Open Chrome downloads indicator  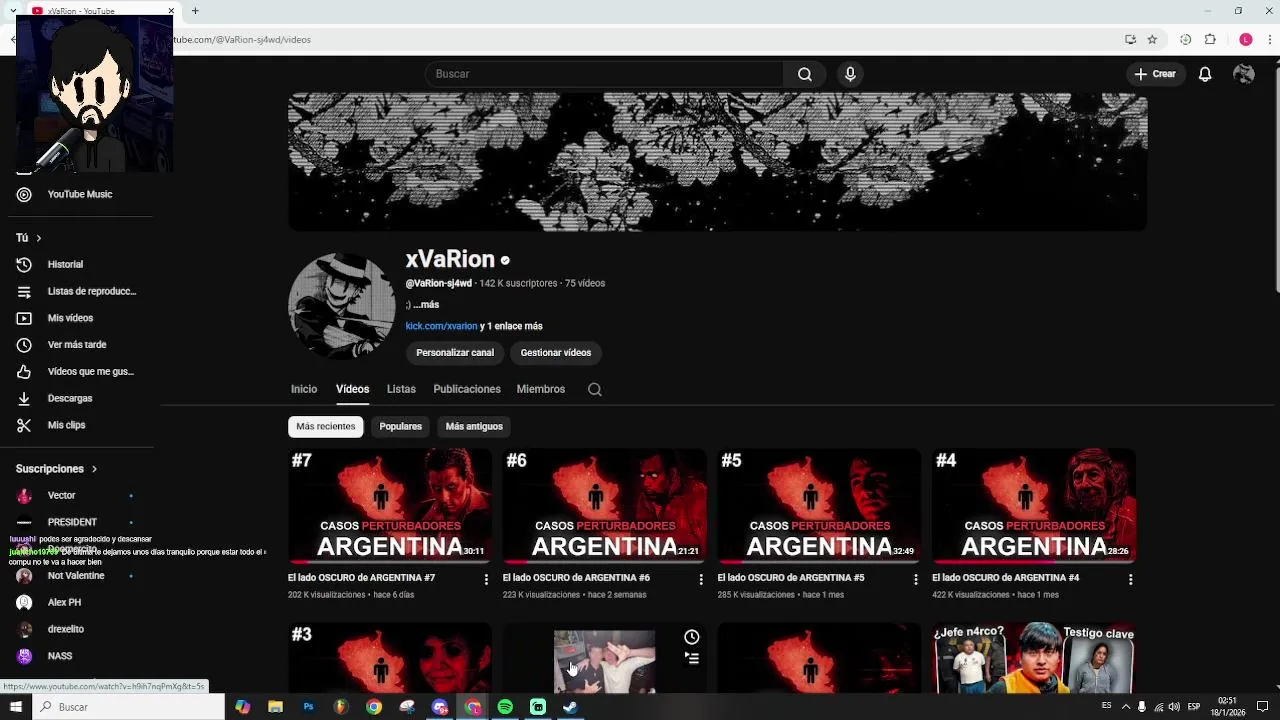pos(1185,39)
